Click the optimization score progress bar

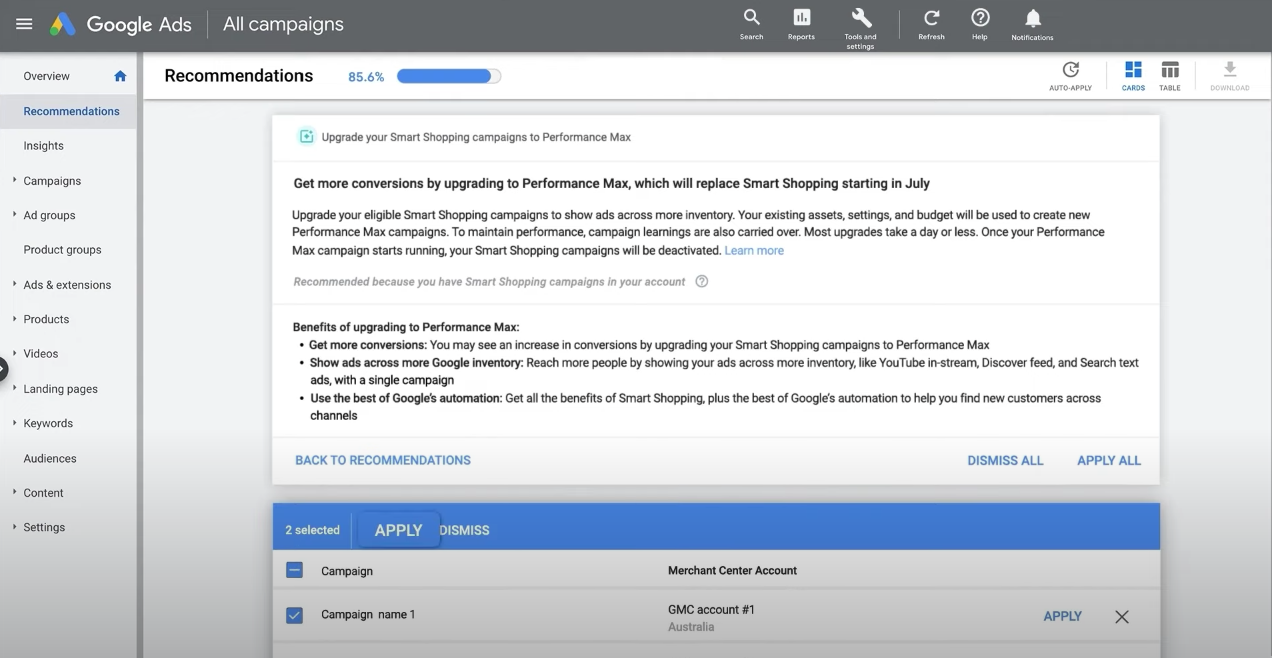pos(449,76)
